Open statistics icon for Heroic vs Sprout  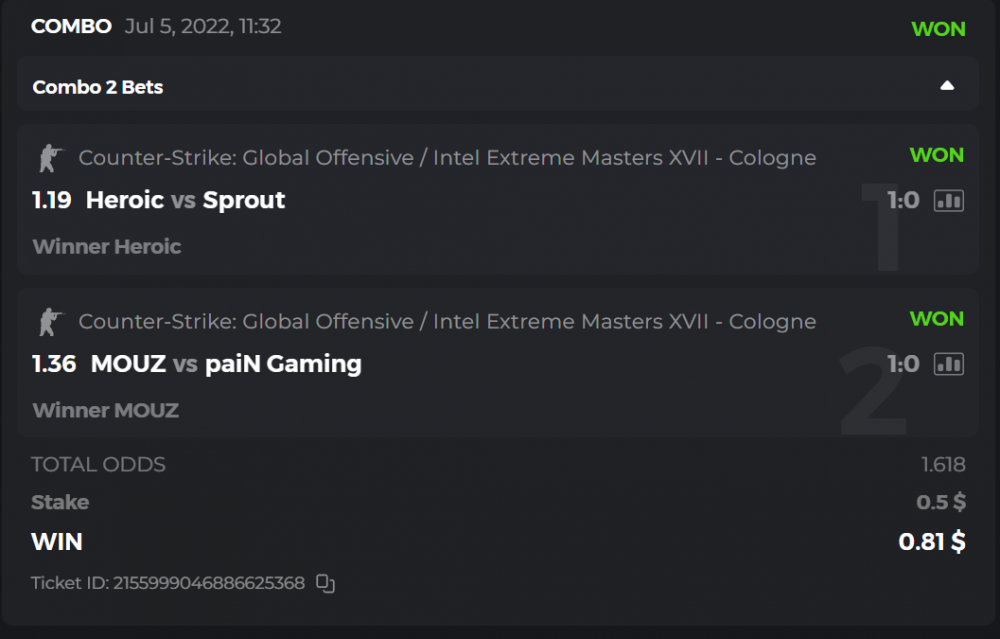point(948,201)
